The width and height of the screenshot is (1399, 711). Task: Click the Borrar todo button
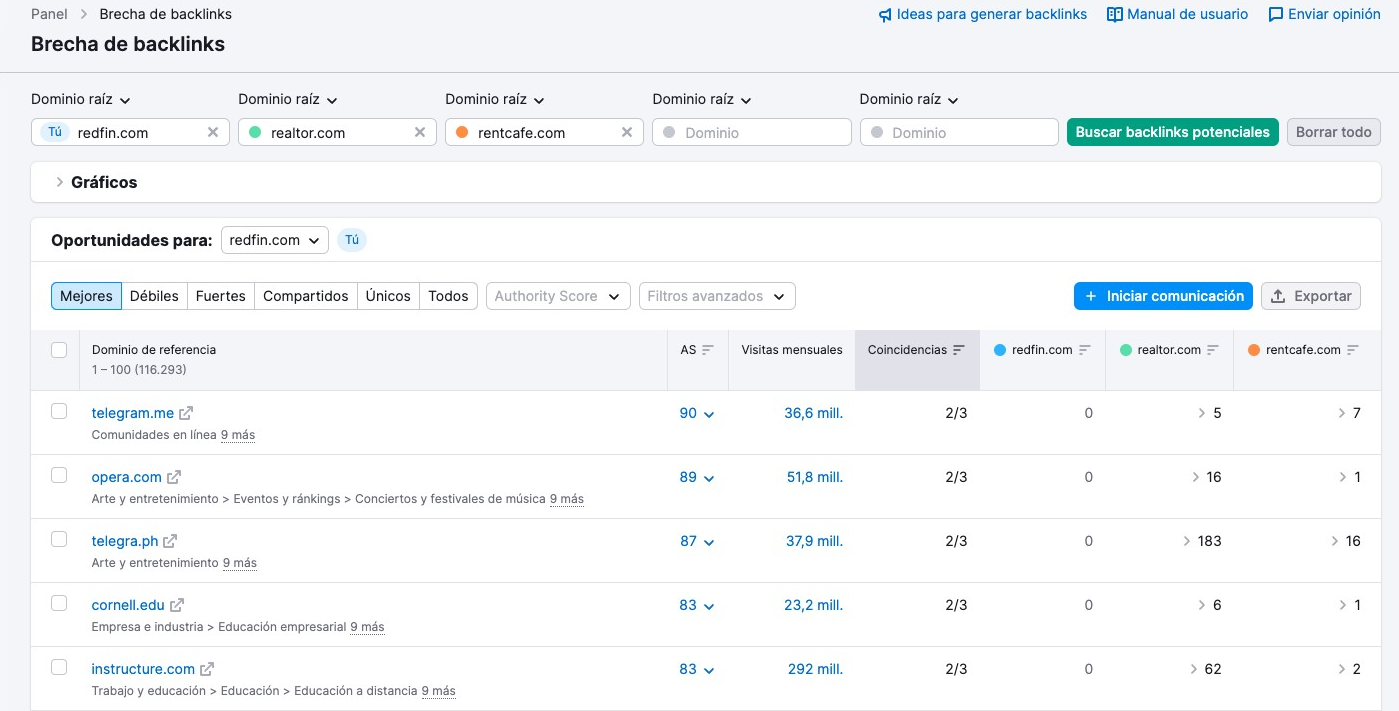1334,132
